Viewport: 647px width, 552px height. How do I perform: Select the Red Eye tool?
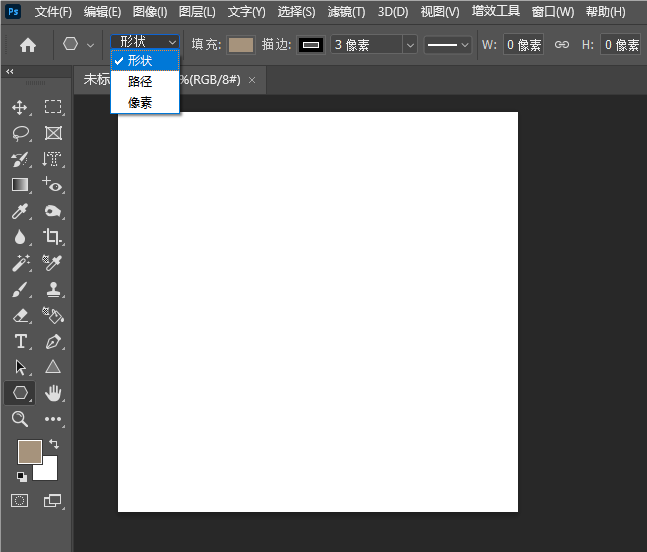tap(52, 185)
